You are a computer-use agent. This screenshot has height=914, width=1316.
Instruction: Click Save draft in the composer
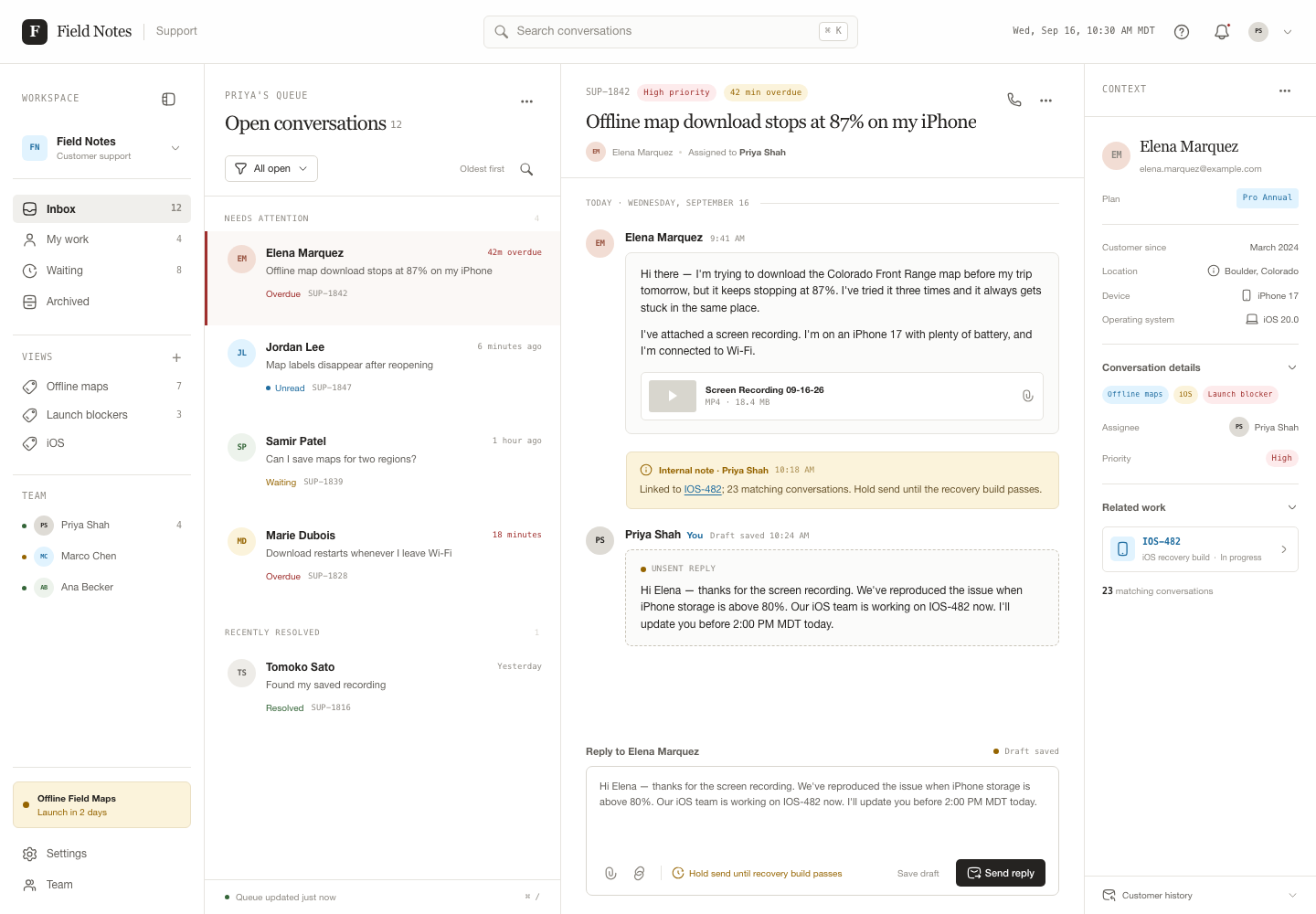918,874
